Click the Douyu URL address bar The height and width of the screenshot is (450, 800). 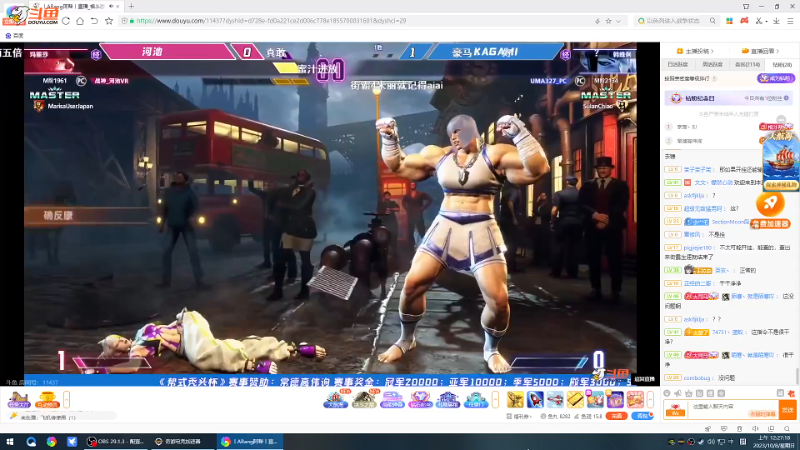[357, 21]
